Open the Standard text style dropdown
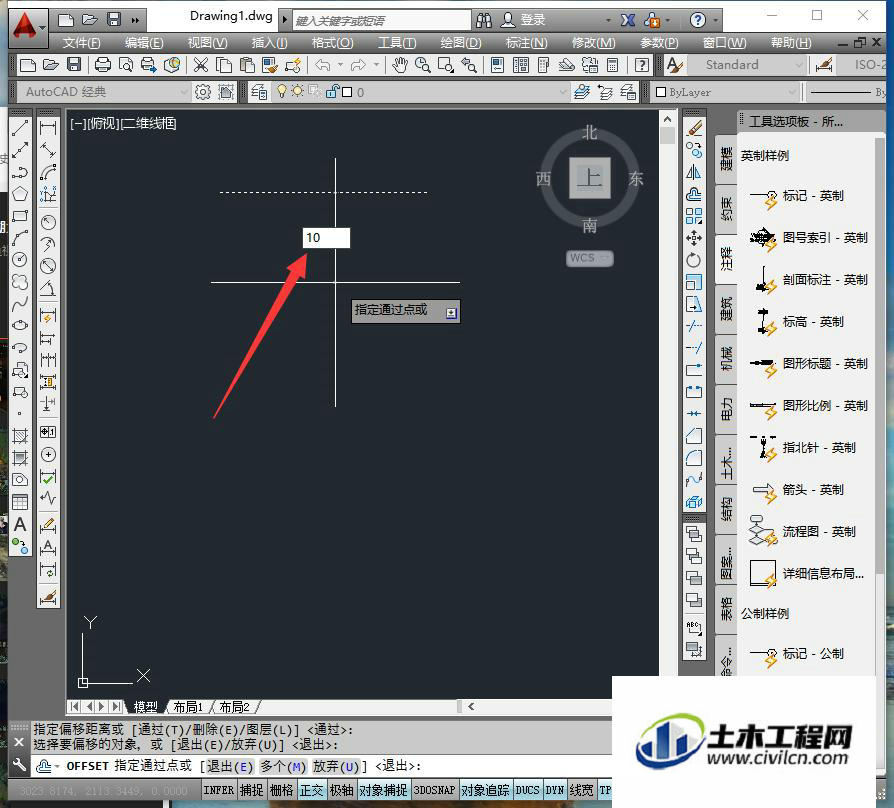Screen dimensions: 894x808 click(x=747, y=65)
